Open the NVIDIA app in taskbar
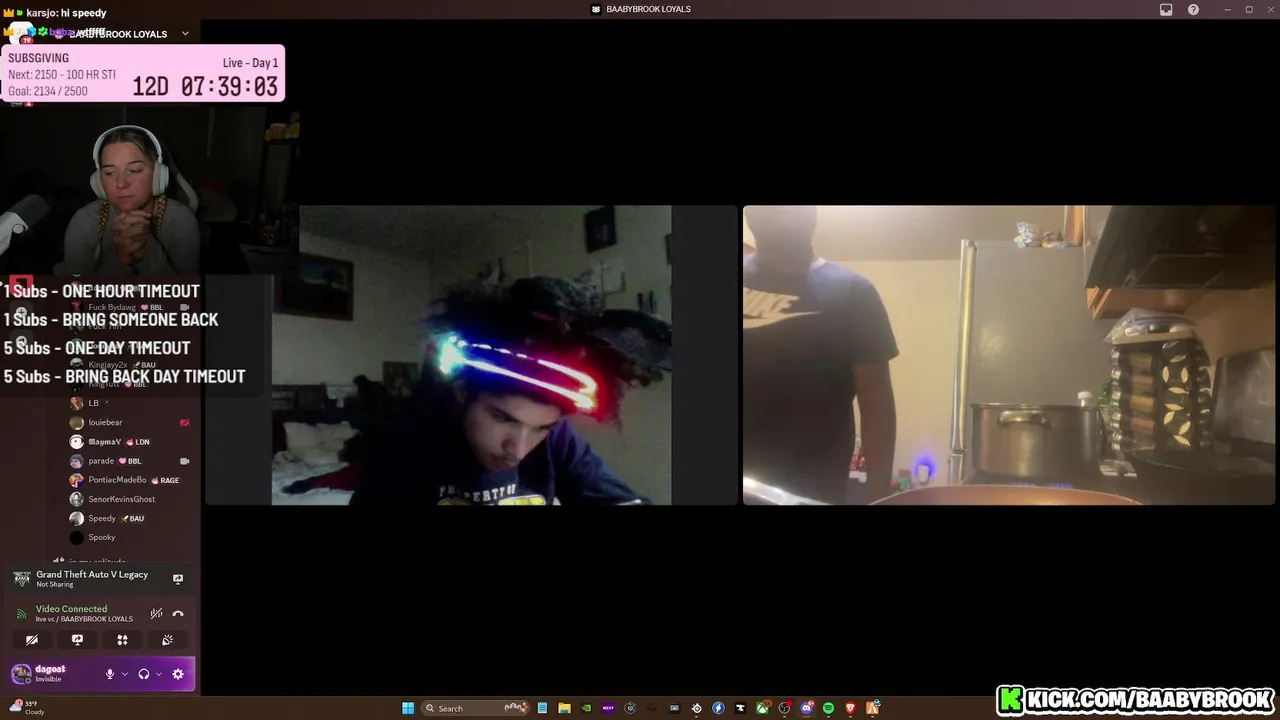Screen dimensions: 1280x720 coord(586,708)
